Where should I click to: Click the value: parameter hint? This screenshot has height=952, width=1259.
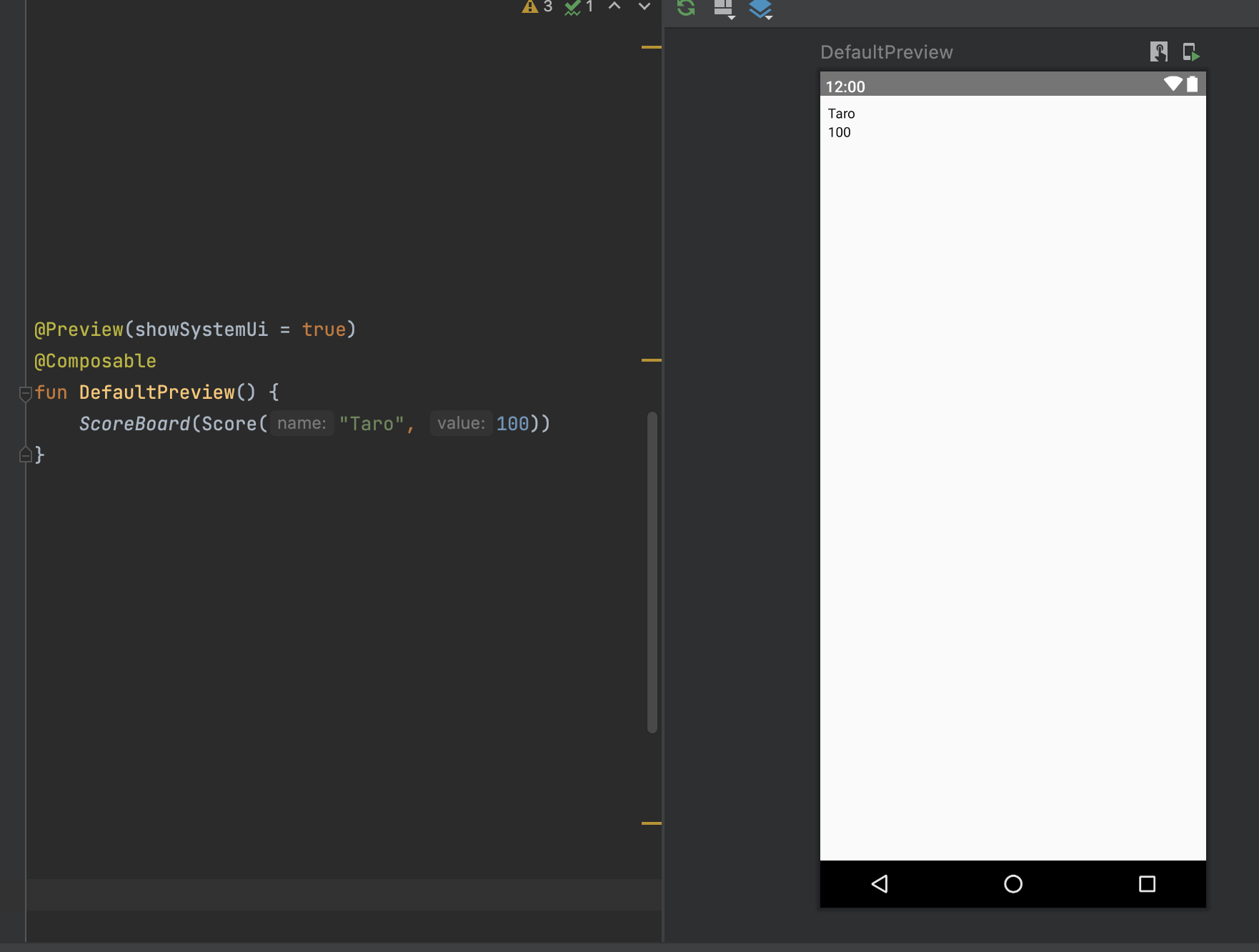tap(461, 423)
